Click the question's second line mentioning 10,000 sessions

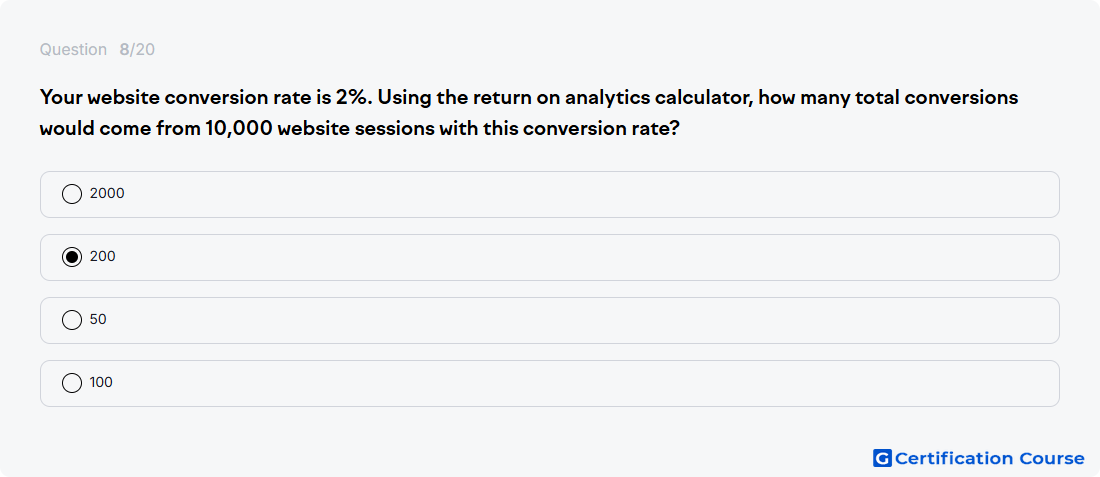pos(360,129)
